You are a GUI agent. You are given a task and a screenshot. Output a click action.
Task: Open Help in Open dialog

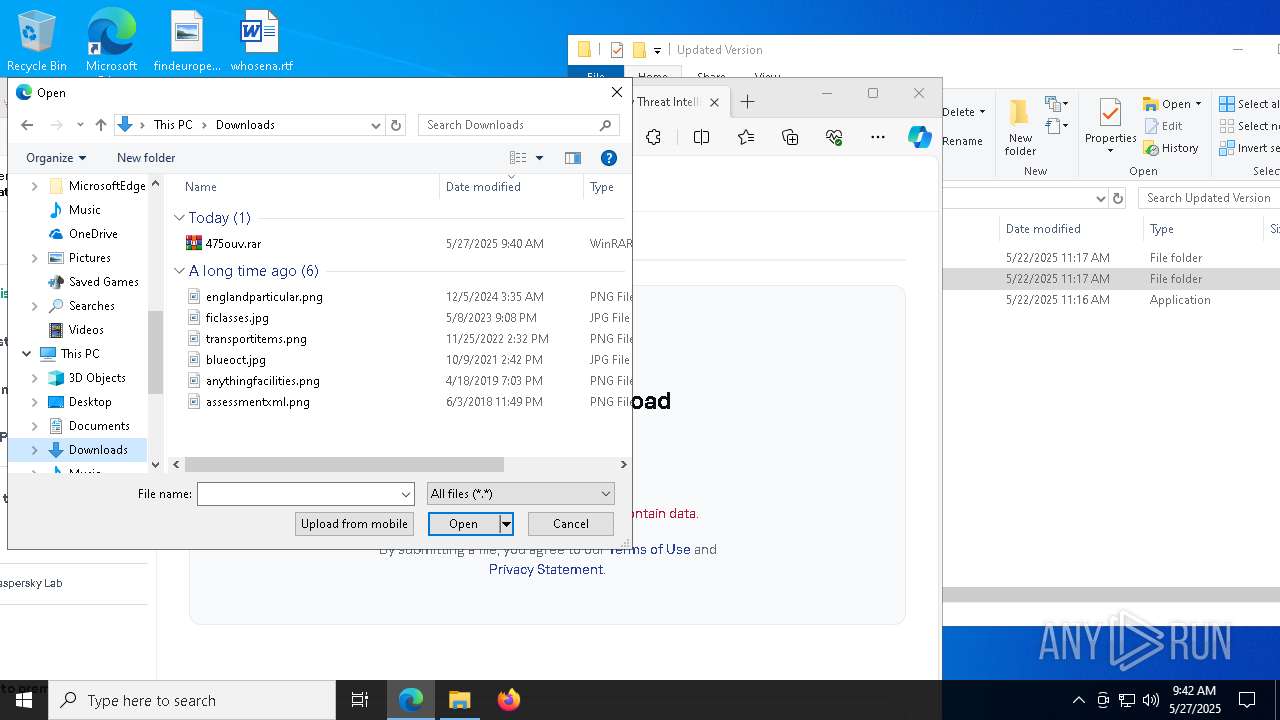tap(609, 158)
